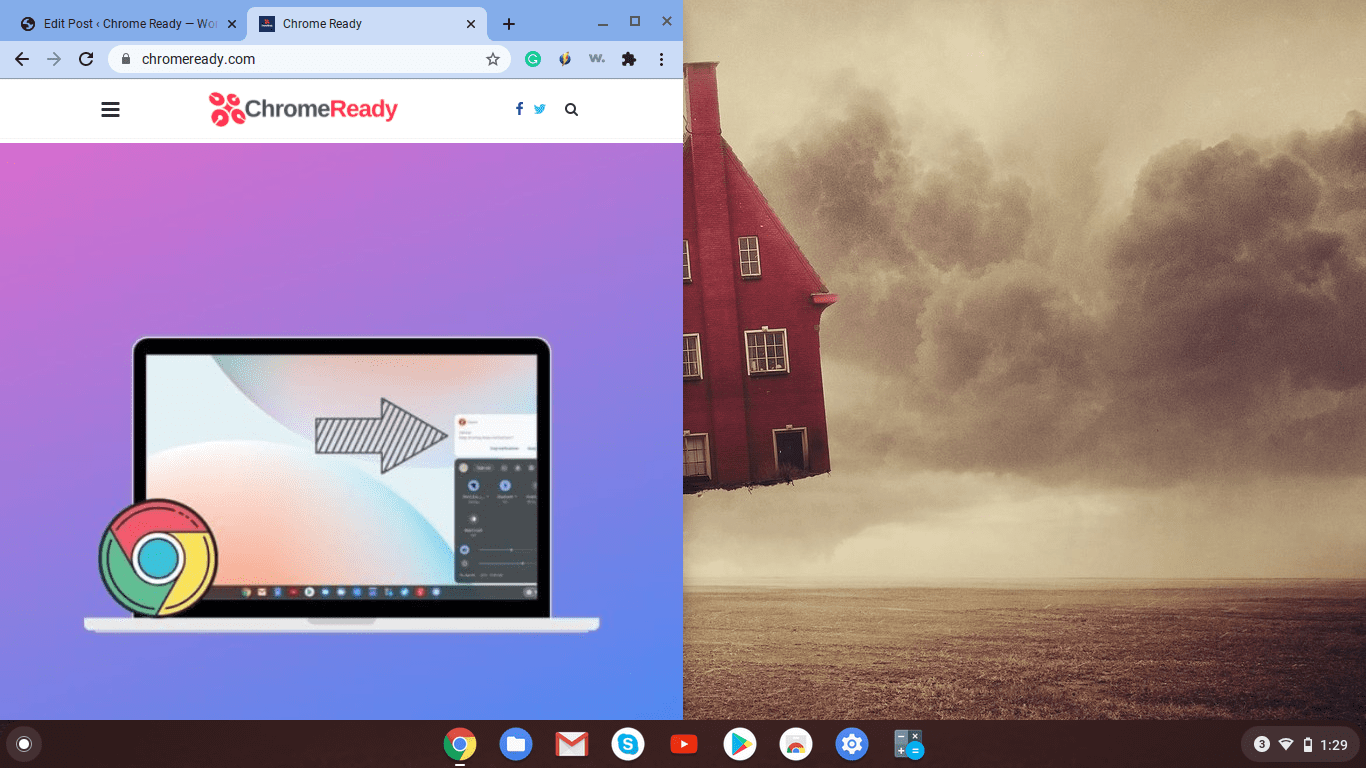Screen dimensions: 1366x768
Task: Close the Chrome Ready tab
Action: (x=470, y=24)
